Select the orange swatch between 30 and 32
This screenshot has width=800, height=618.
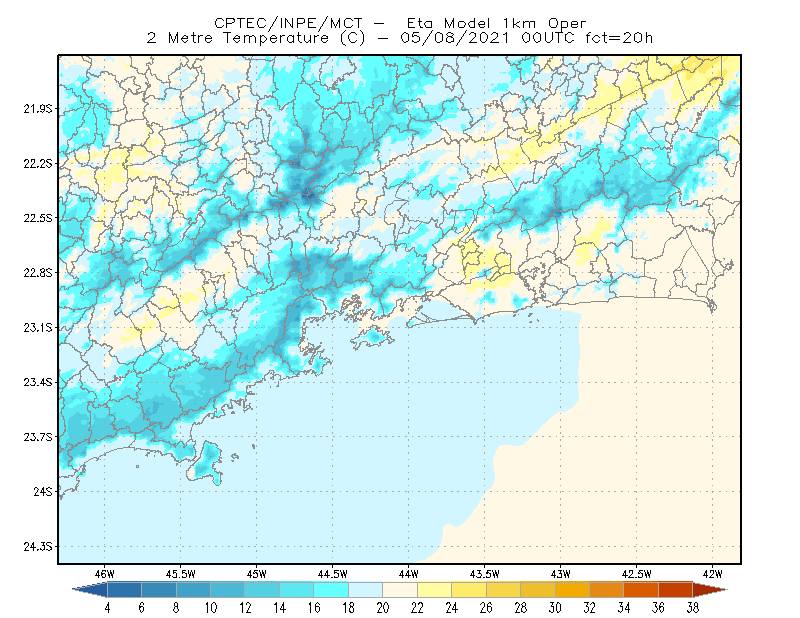[x=572, y=590]
